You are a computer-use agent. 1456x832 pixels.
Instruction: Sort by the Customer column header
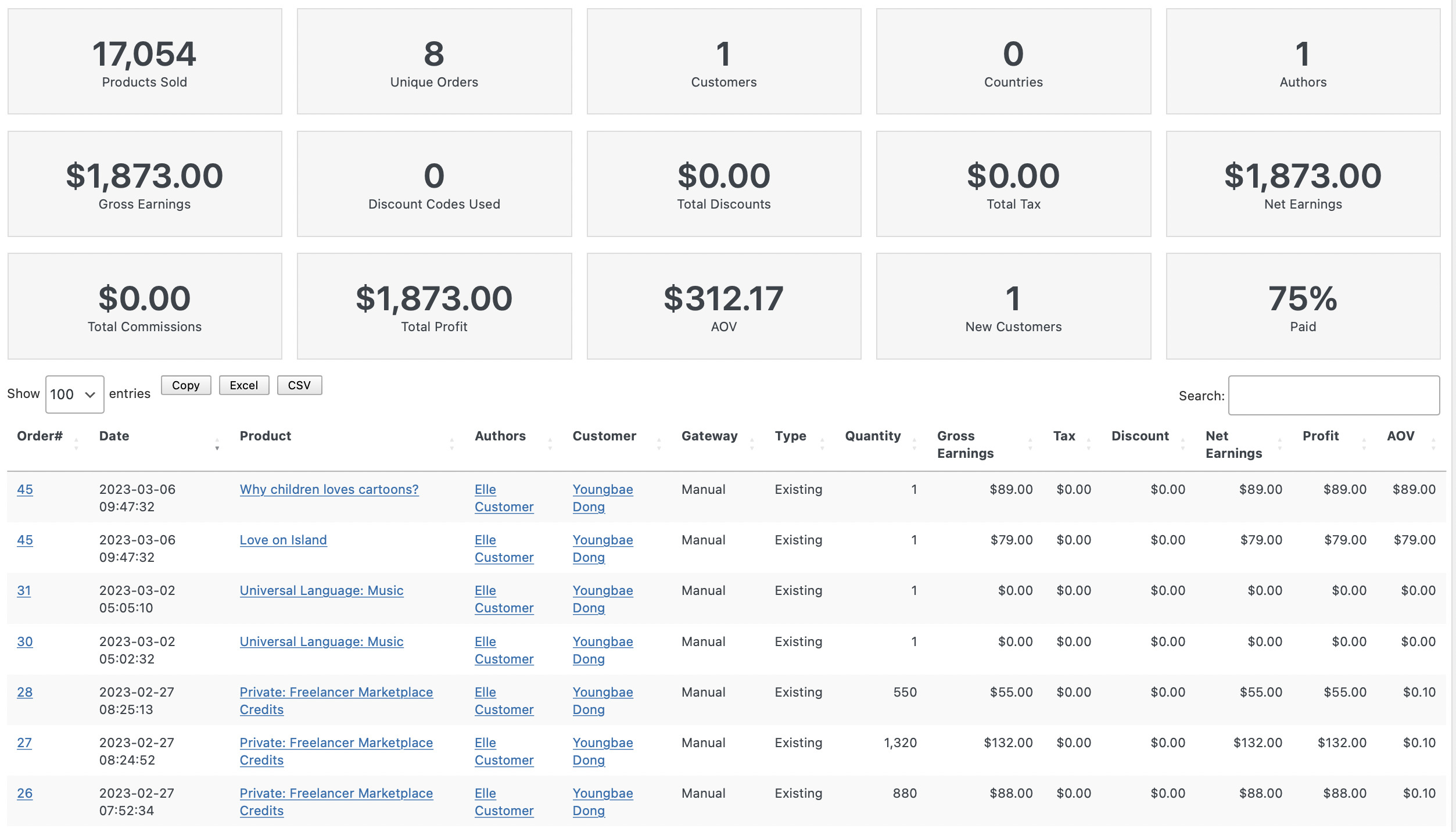pos(604,436)
